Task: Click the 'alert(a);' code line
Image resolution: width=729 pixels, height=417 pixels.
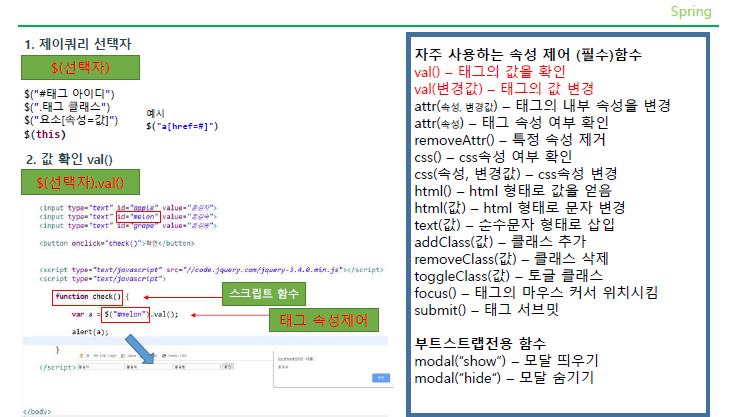Action: [x=90, y=332]
